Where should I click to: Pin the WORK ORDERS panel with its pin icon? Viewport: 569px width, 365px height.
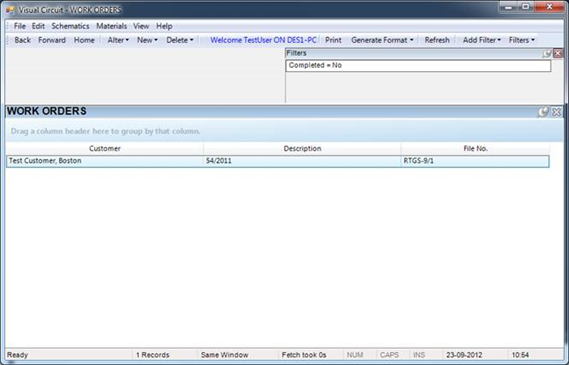pos(543,112)
